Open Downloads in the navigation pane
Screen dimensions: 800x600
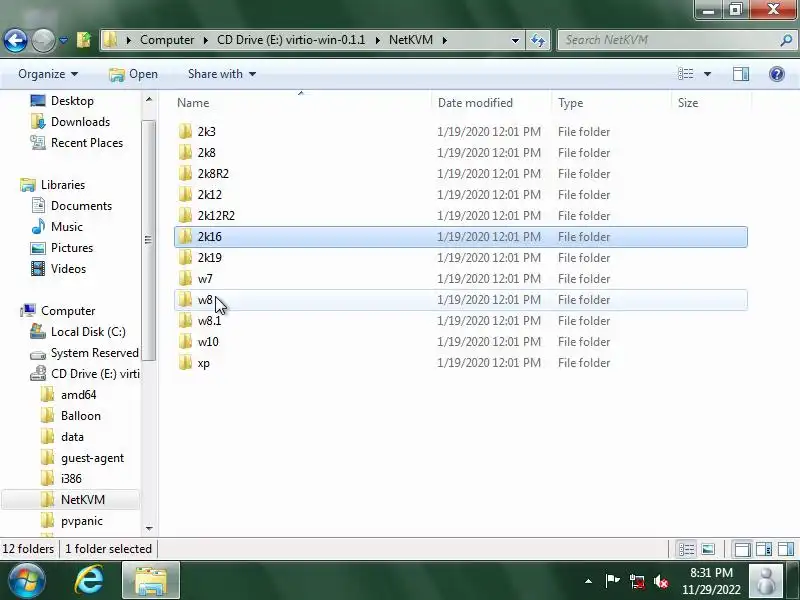[x=80, y=121]
